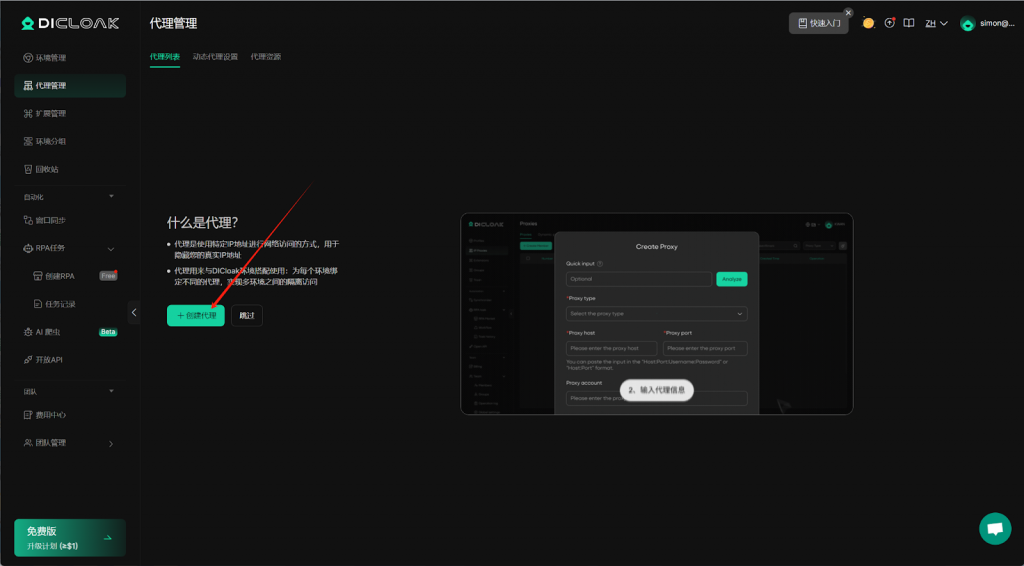The width and height of the screenshot is (1024, 566).
Task: Open 扩展管理 in the sidebar
Action: point(51,114)
